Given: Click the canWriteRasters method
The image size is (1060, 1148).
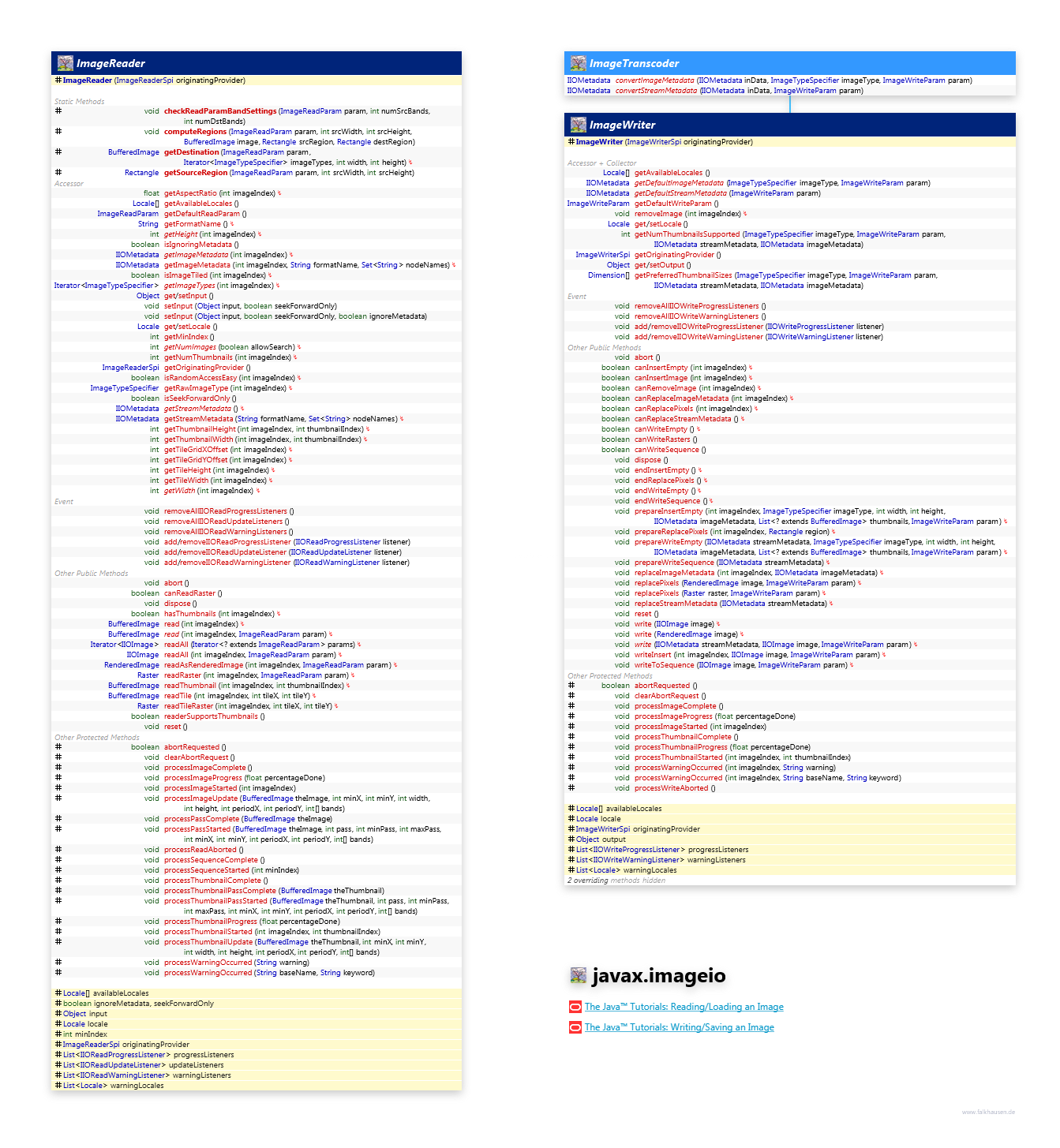Looking at the screenshot, I should [663, 439].
